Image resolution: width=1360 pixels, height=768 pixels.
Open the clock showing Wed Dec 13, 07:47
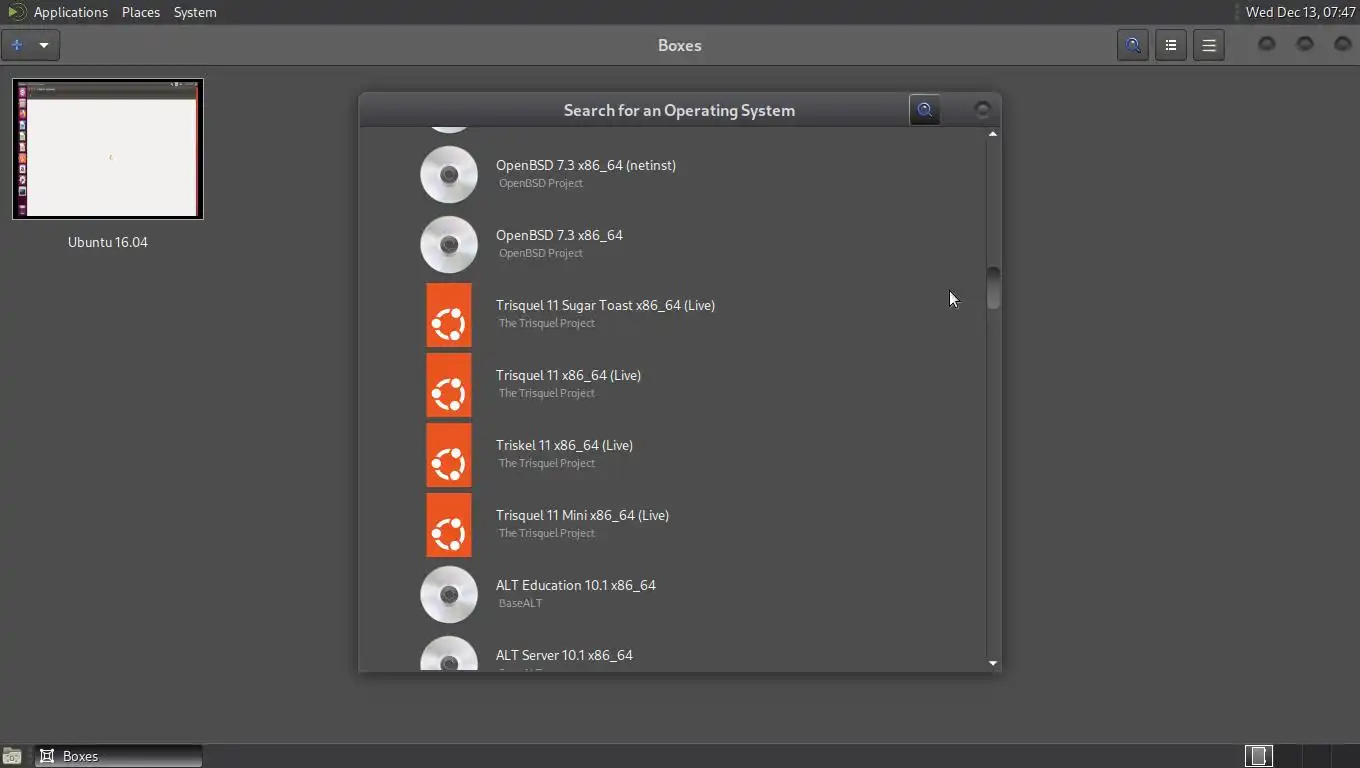pyautogui.click(x=1300, y=12)
